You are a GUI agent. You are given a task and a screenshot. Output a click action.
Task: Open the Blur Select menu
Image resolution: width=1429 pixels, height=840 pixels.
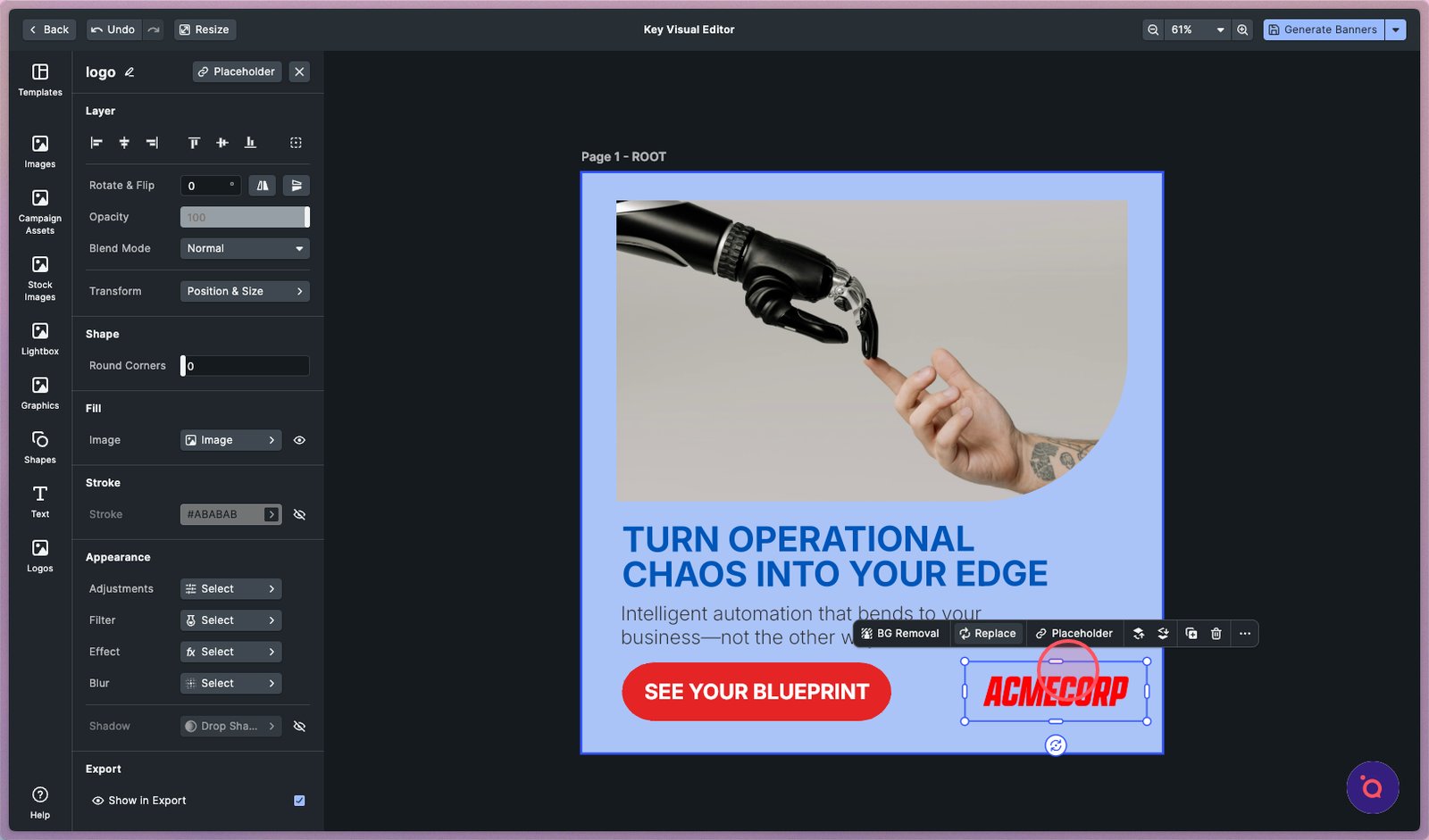pos(231,683)
